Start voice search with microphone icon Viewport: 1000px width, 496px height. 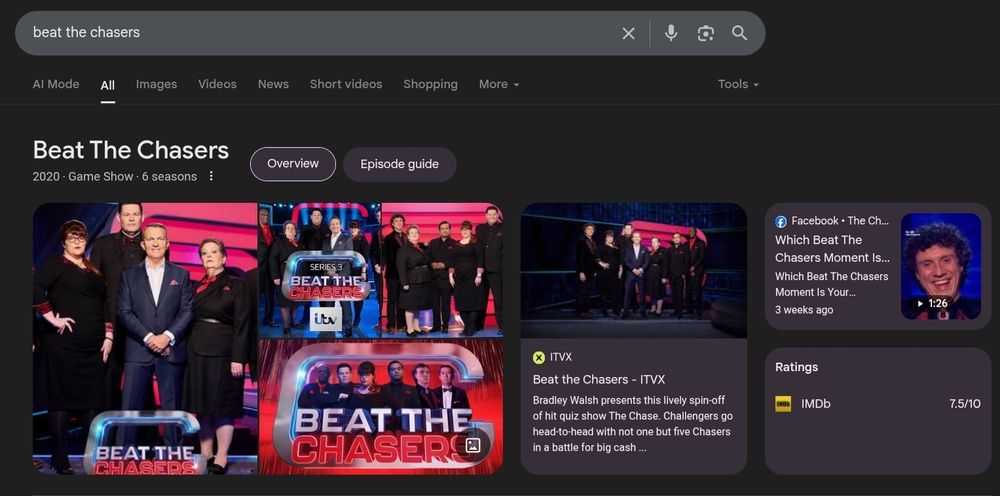[670, 33]
